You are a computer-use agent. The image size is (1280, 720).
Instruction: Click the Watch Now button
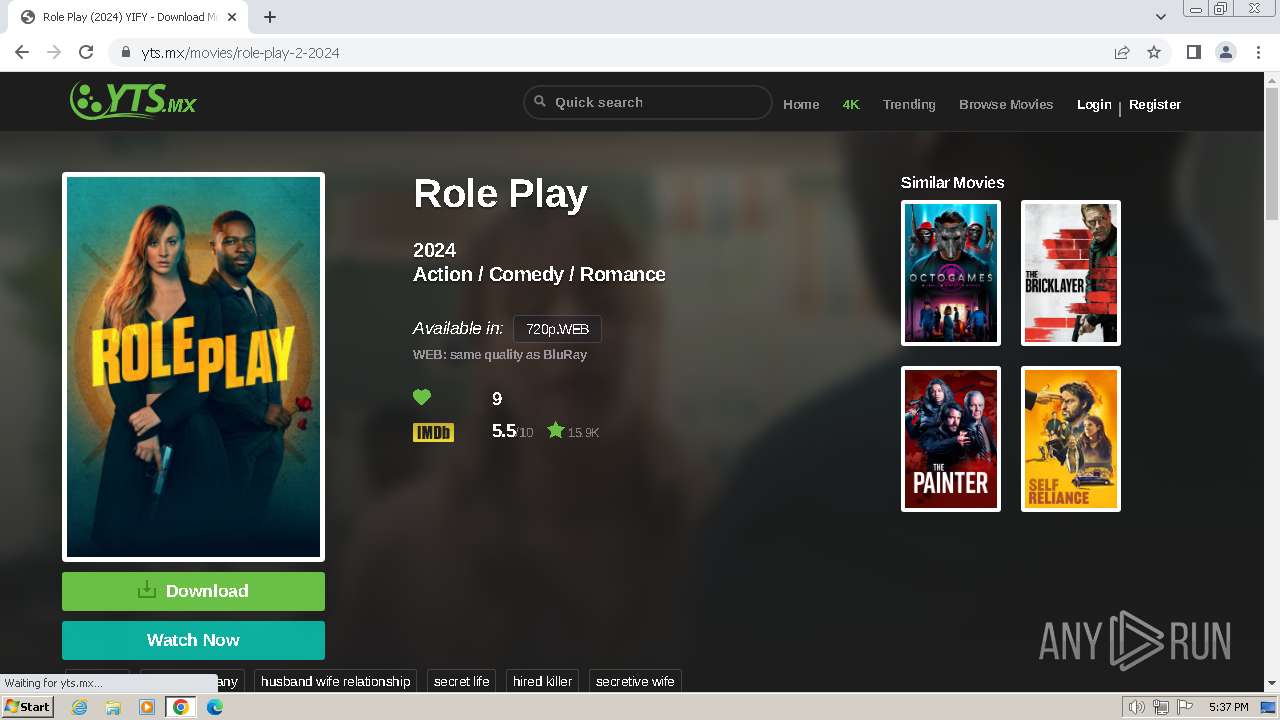(193, 640)
